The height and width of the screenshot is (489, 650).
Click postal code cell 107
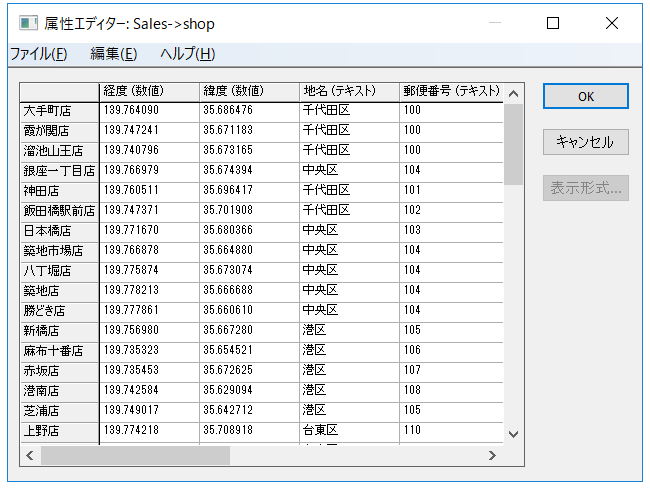pyautogui.click(x=451, y=372)
